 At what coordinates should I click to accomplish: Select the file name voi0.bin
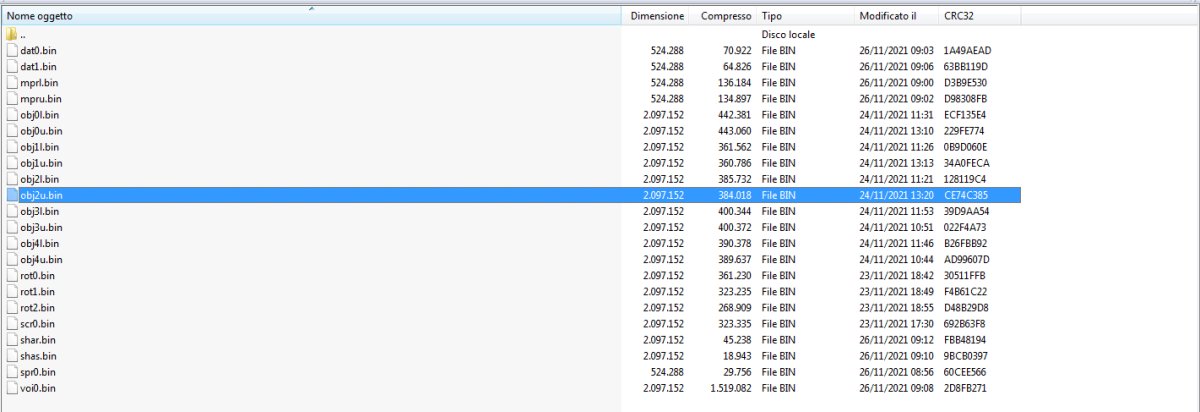click(x=37, y=387)
